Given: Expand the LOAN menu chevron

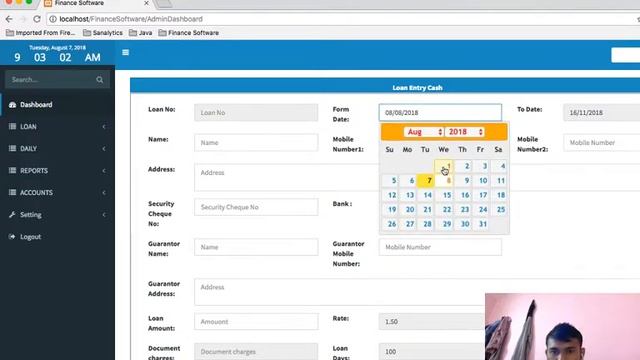Looking at the screenshot, I should [104, 127].
